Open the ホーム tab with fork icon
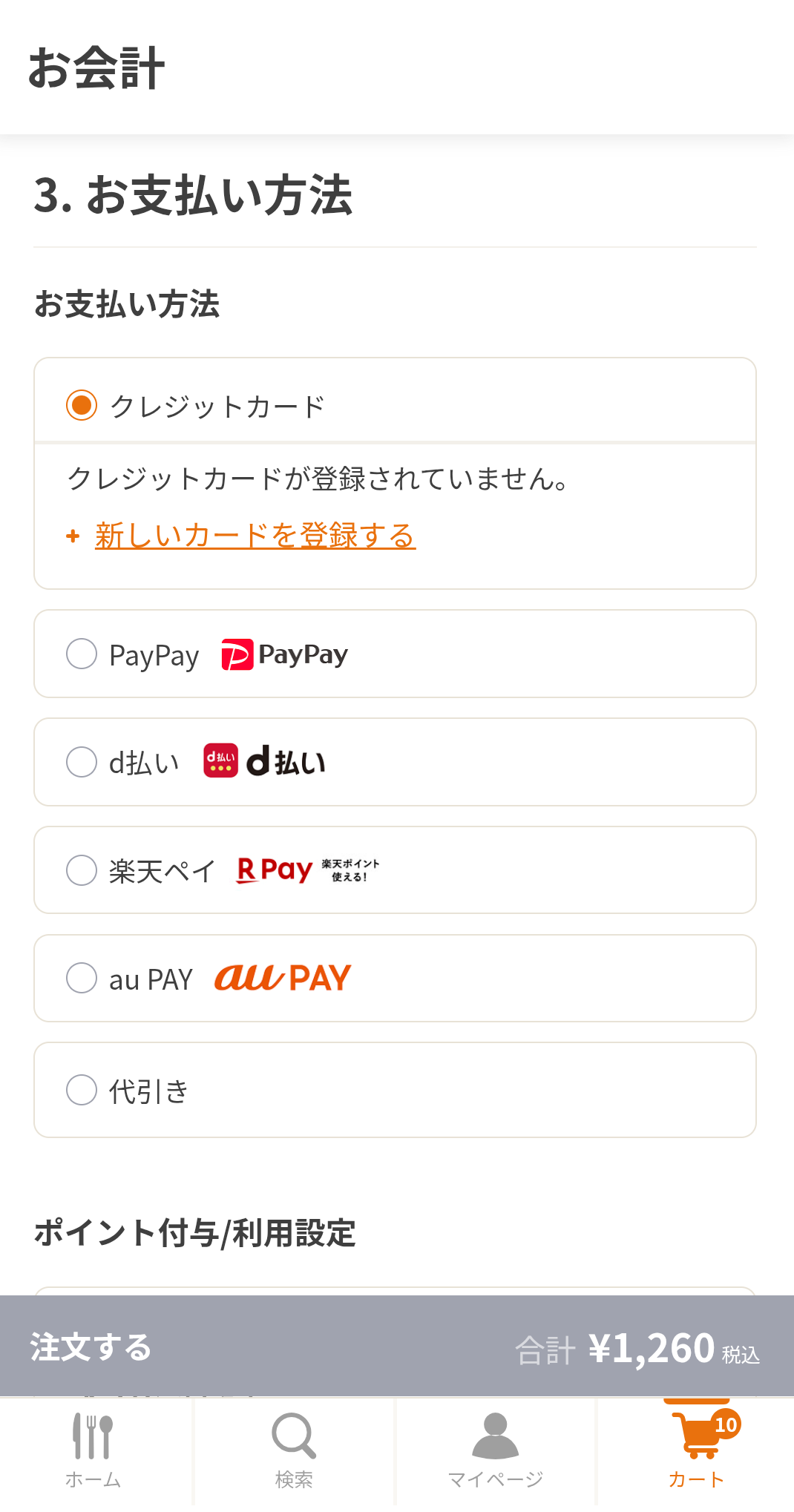The image size is (794, 1512). (93, 1451)
